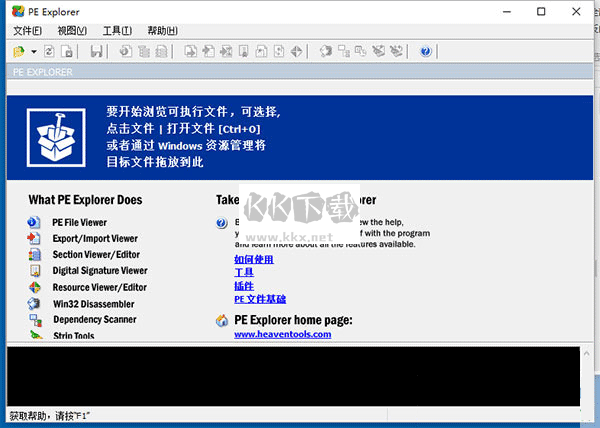Click the Export/Import Viewer icon
The height and width of the screenshot is (428, 600).
pos(35,239)
